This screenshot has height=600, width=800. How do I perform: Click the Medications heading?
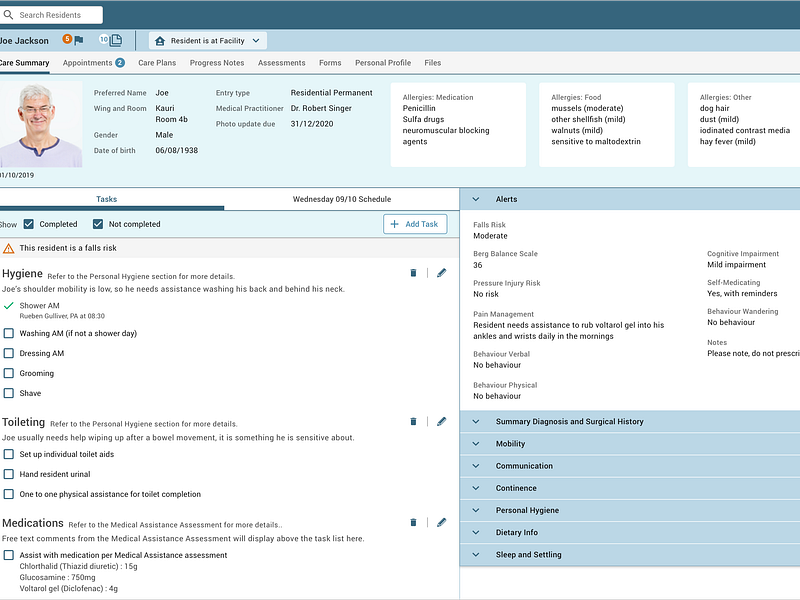pyautogui.click(x=33, y=523)
